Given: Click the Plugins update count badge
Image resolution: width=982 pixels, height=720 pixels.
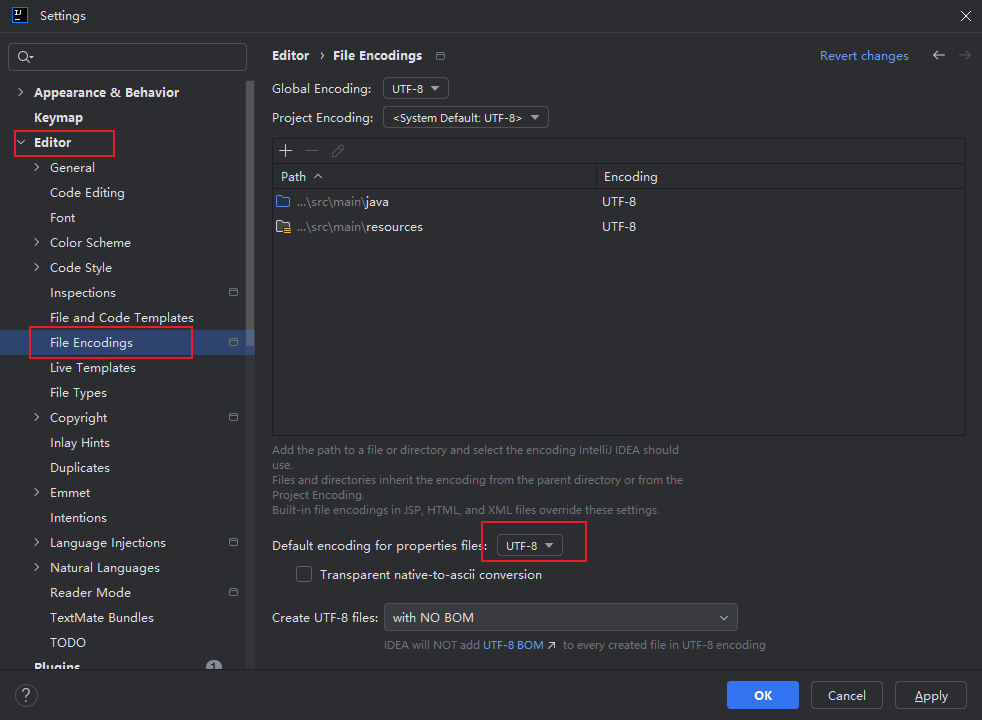Looking at the screenshot, I should [214, 664].
